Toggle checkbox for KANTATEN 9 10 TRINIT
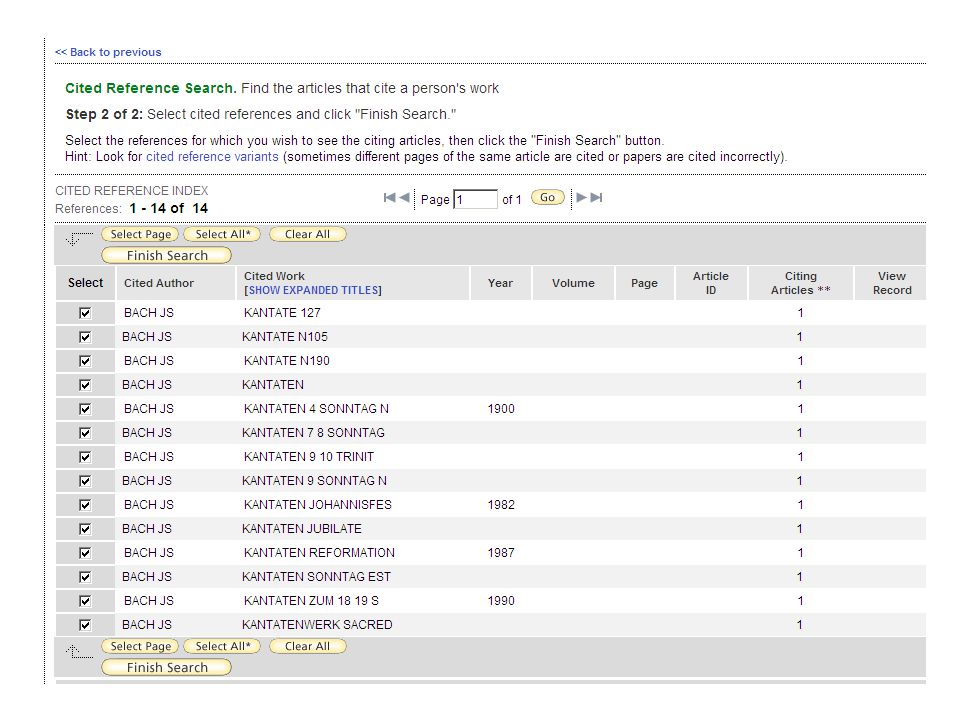This screenshot has width=960, height=720. coord(84,457)
